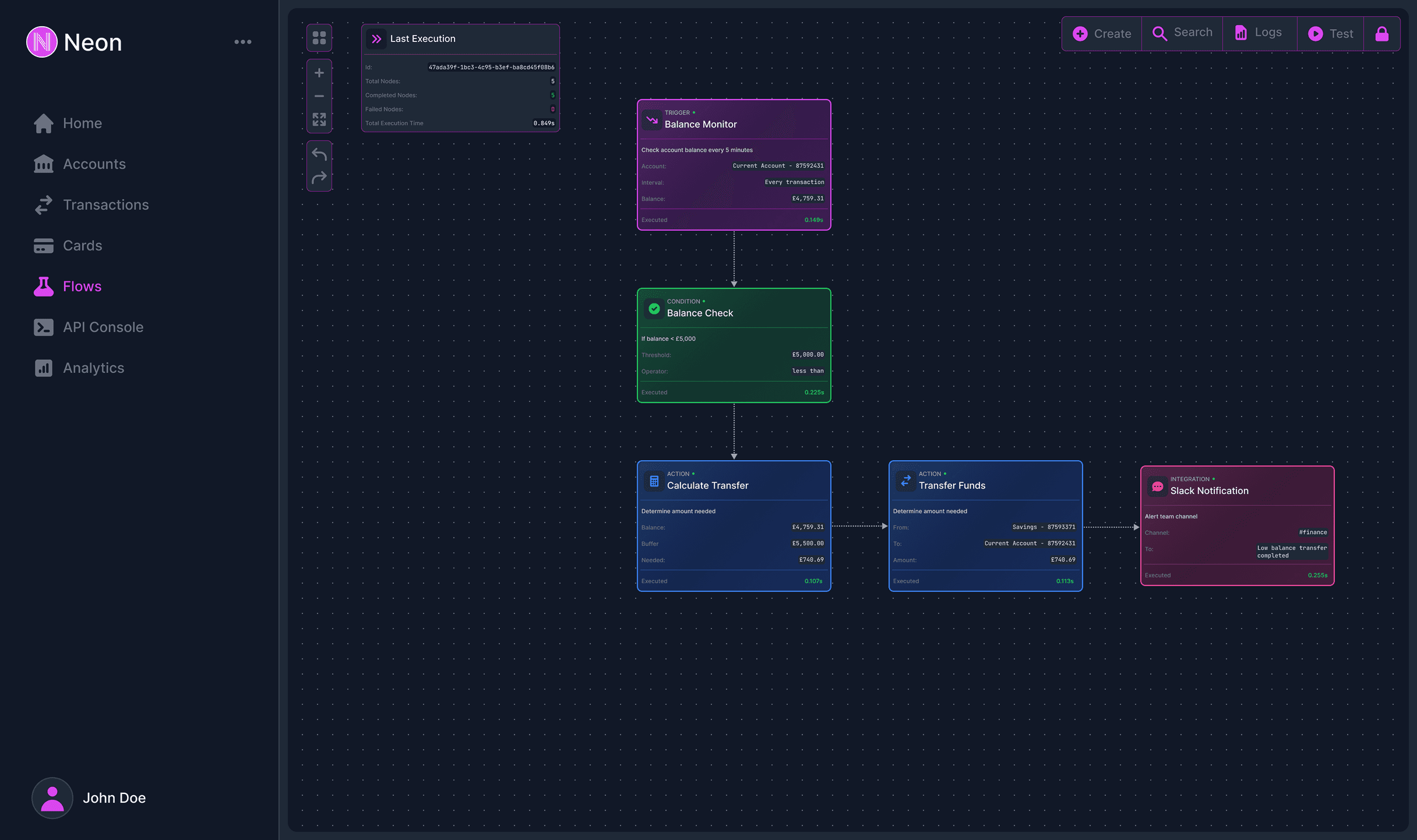Select the Flows flask icon in sidebar
Viewport: 1417px width, 840px height.
44,286
